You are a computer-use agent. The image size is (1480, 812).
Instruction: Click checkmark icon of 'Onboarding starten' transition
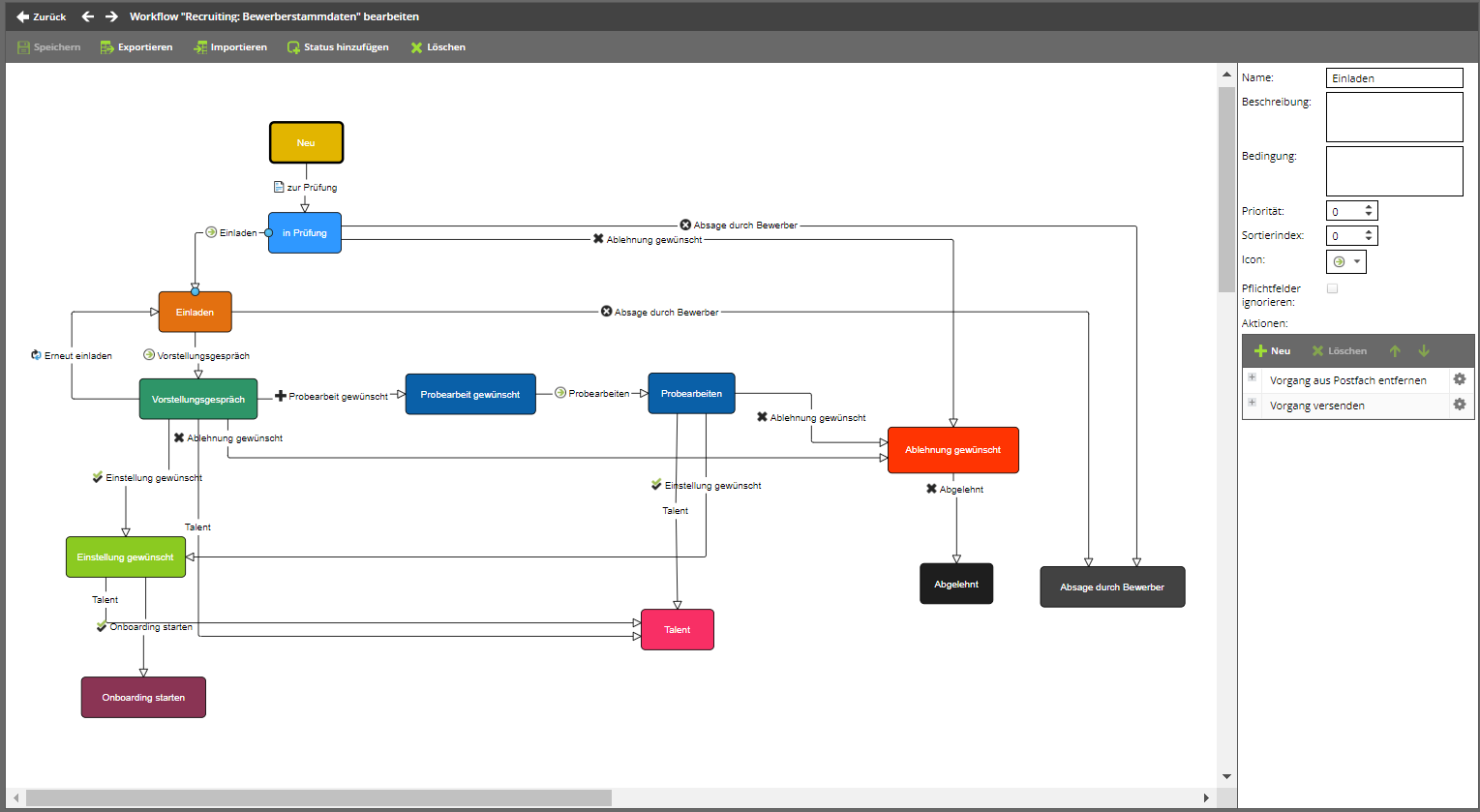tap(102, 626)
